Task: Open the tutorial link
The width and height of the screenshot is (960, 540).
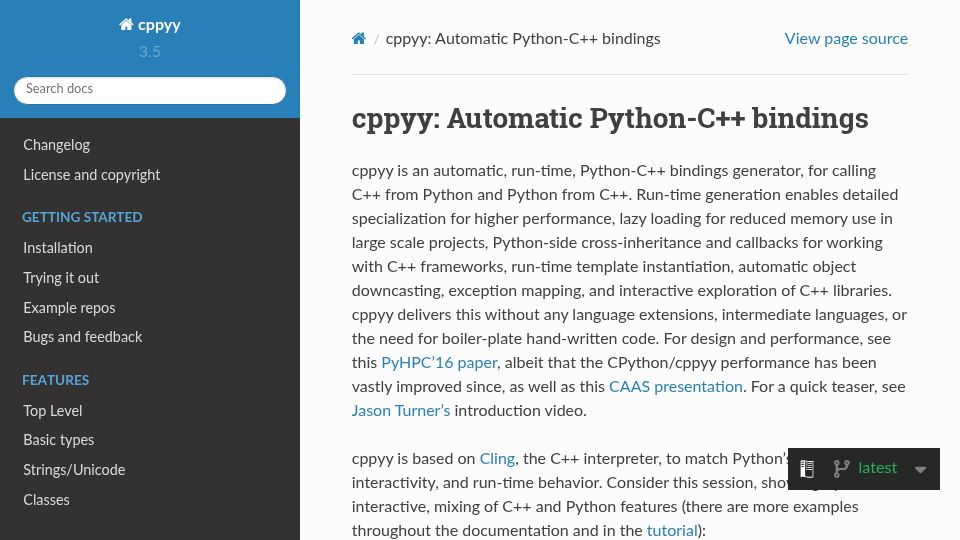Action: pos(672,531)
